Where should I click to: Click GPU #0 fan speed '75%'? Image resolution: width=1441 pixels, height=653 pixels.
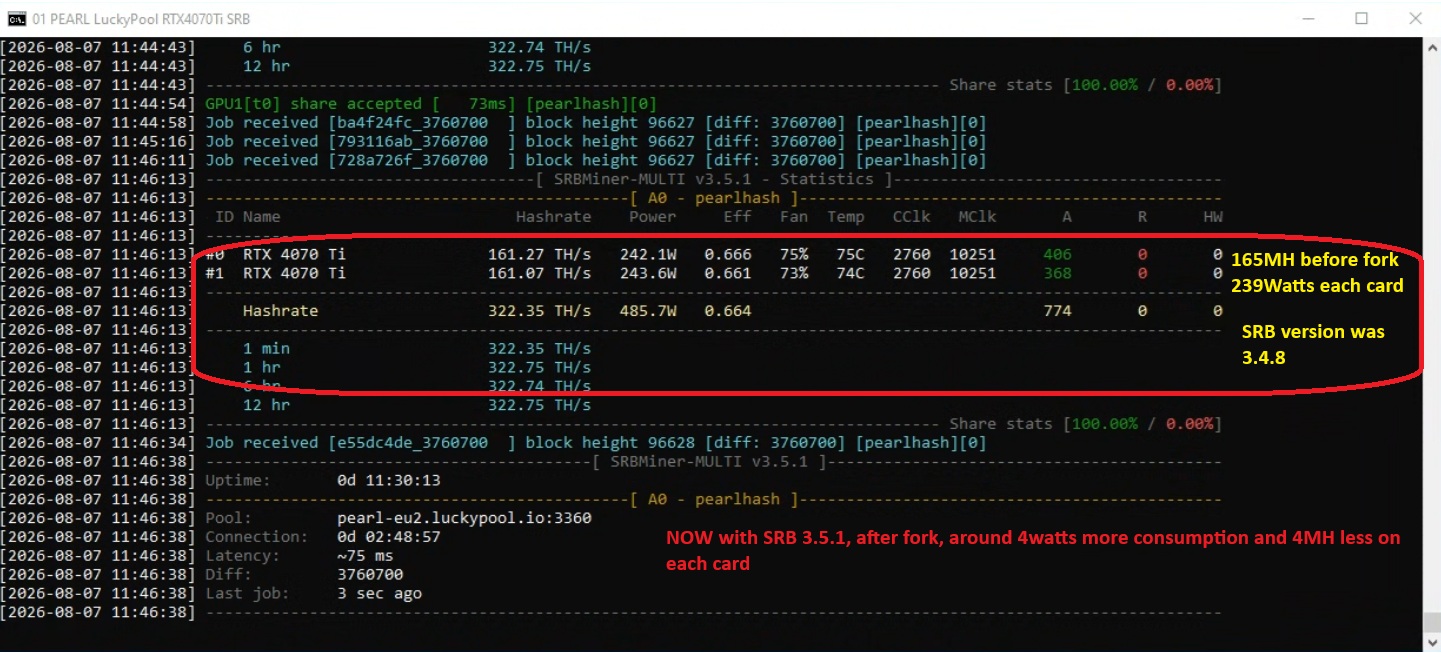pyautogui.click(x=794, y=255)
